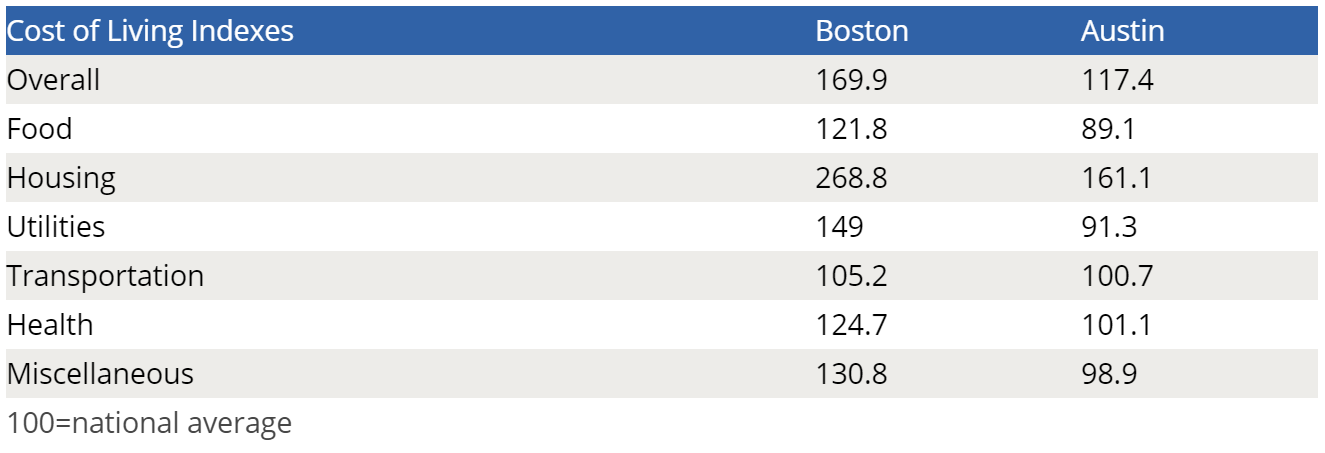Image resolution: width=1325 pixels, height=453 pixels.
Task: Click the 100=national average footnote
Action: (150, 423)
